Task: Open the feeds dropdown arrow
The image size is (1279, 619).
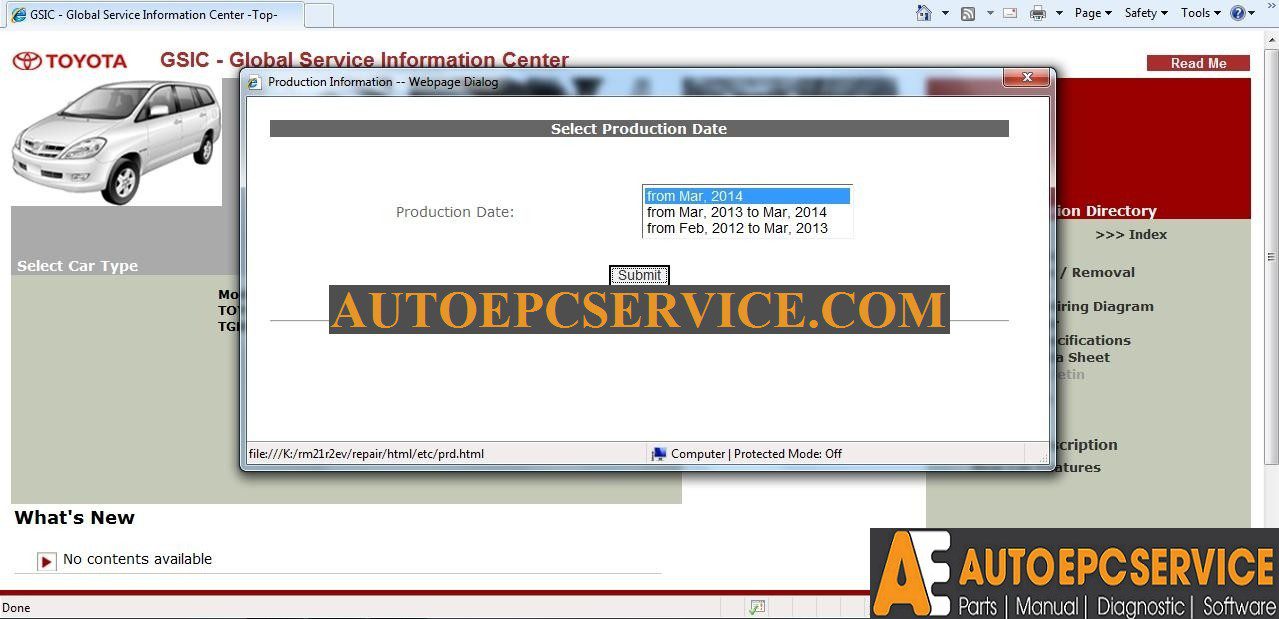Action: [x=990, y=13]
